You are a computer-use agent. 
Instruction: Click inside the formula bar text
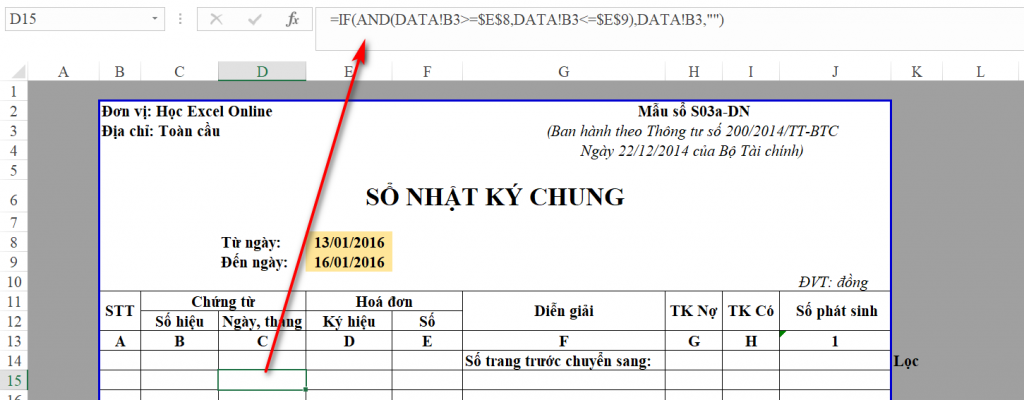click(526, 20)
